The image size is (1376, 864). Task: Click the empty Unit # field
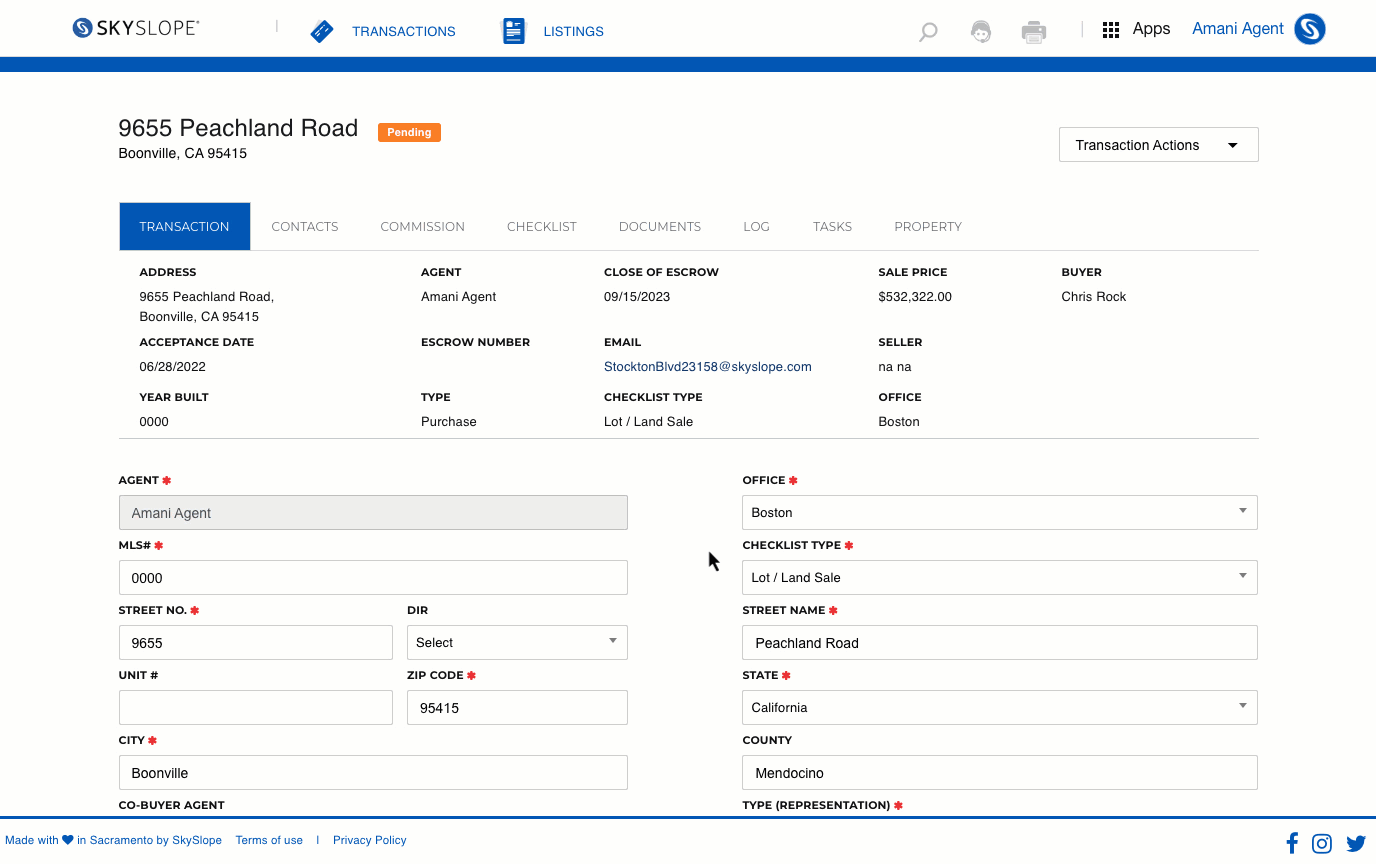pos(256,708)
